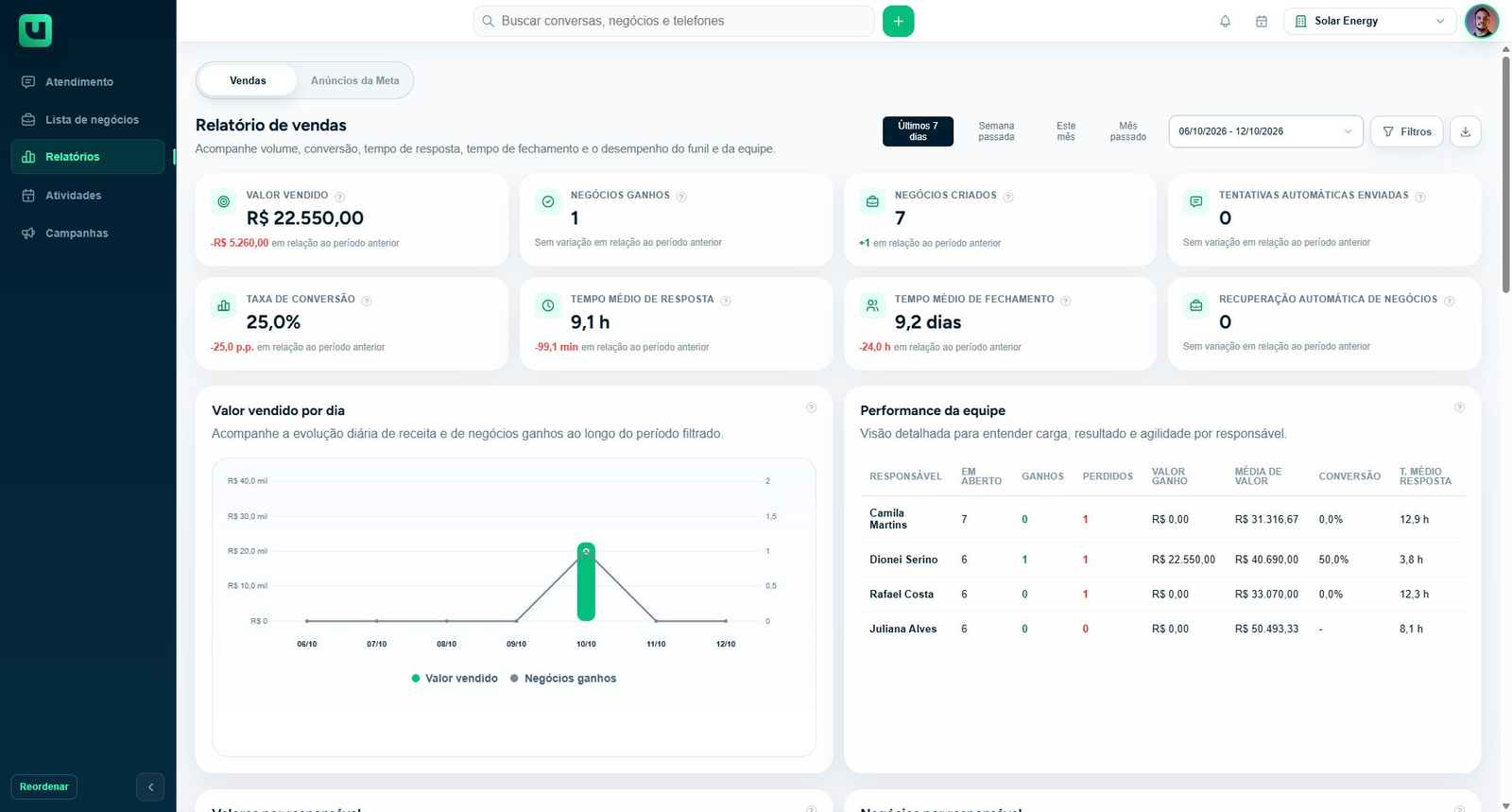Show help for Tentativas Automáticas Enviadas
Screen dimensions: 1512x812
tap(1420, 197)
